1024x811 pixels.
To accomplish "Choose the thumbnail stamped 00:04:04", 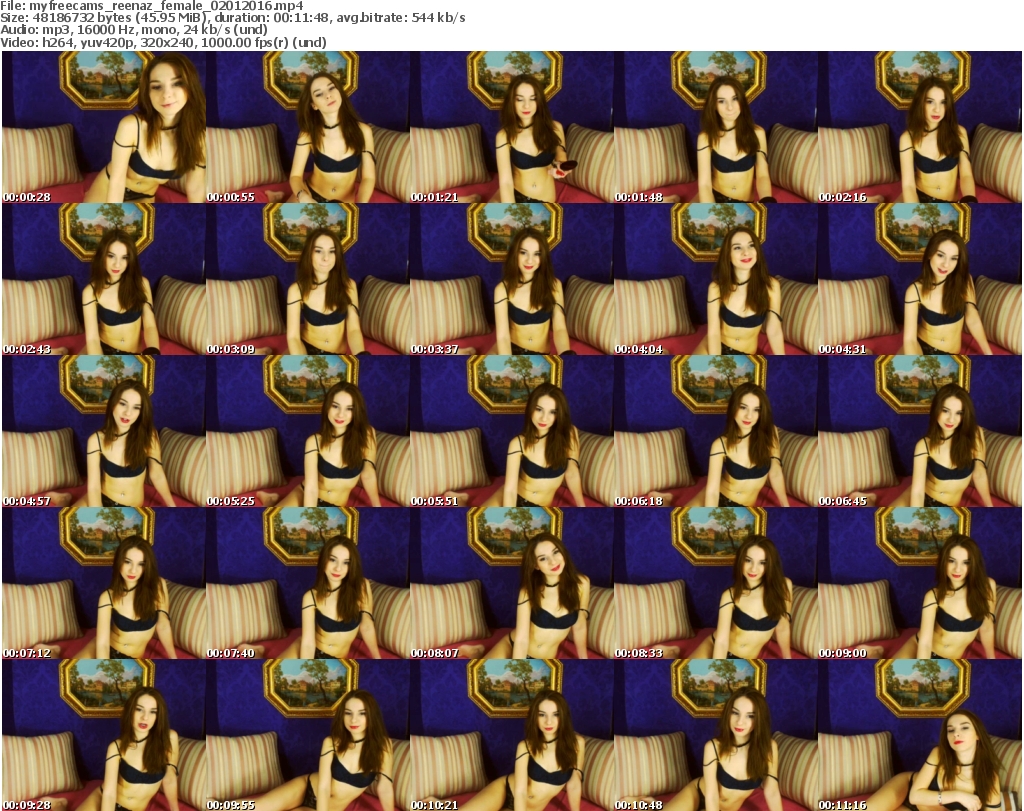I will click(x=715, y=279).
